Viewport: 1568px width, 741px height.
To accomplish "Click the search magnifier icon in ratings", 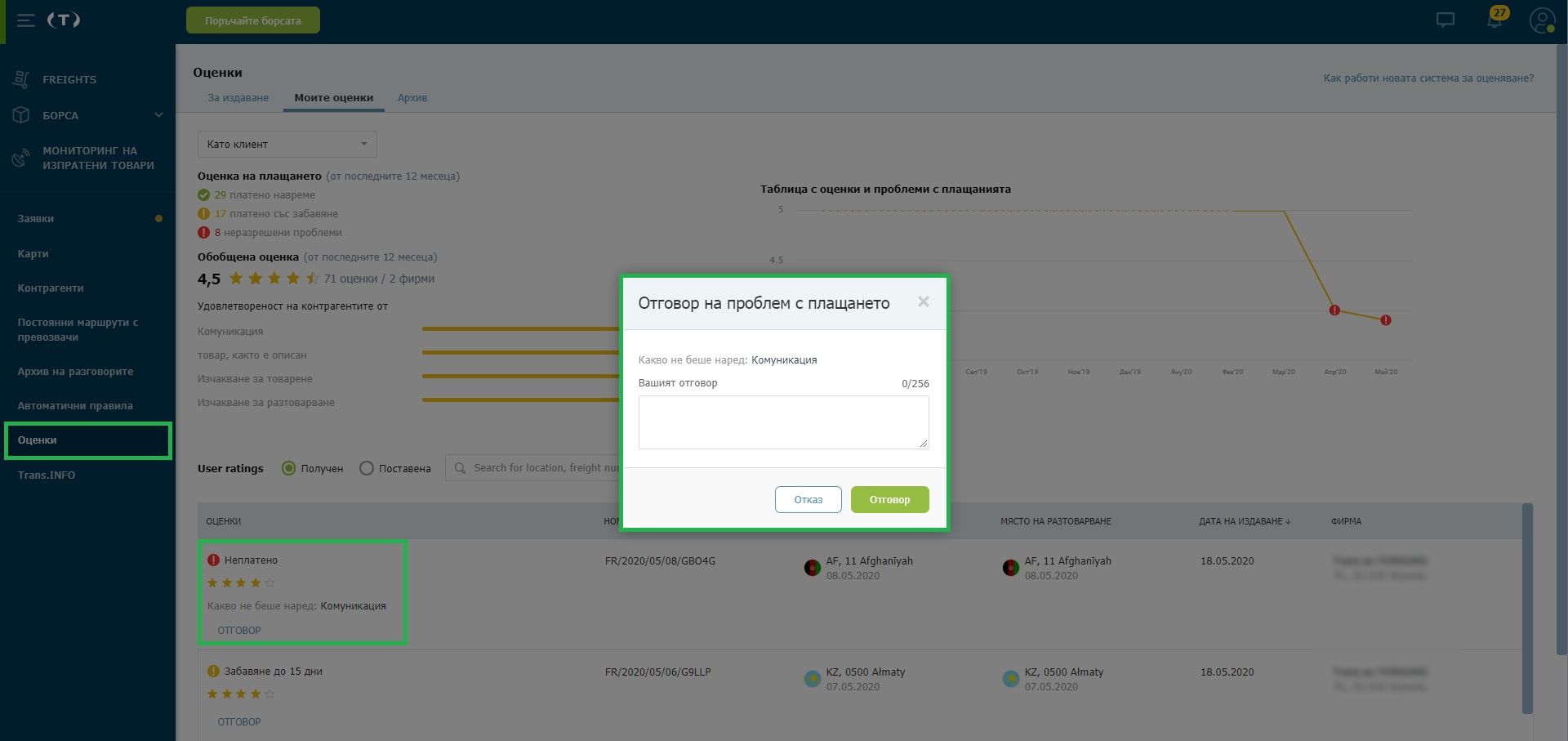I will pyautogui.click(x=460, y=468).
